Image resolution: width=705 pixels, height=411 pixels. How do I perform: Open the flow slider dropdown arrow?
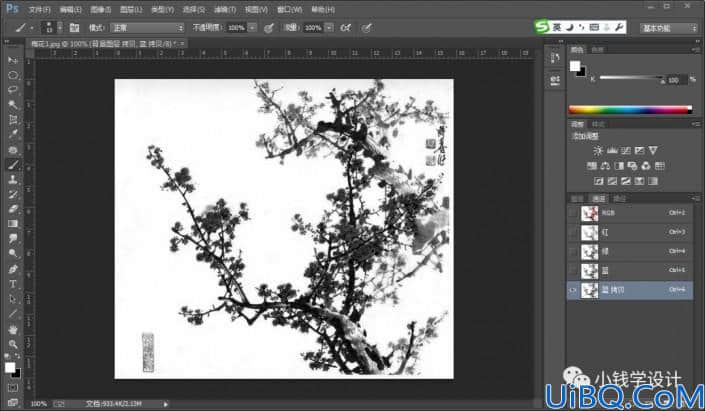[x=330, y=28]
